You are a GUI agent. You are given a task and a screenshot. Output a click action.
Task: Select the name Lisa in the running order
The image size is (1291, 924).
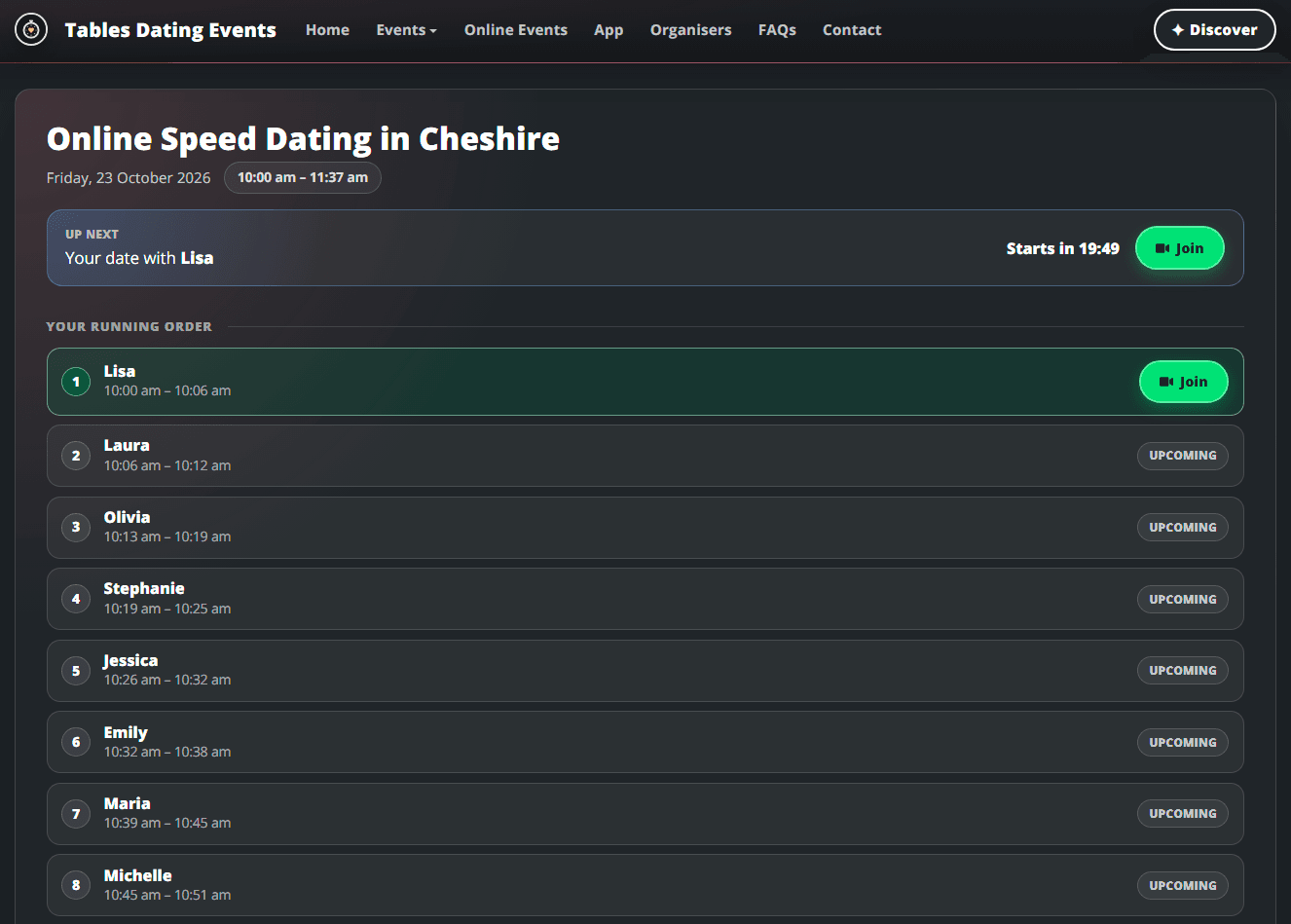[120, 371]
